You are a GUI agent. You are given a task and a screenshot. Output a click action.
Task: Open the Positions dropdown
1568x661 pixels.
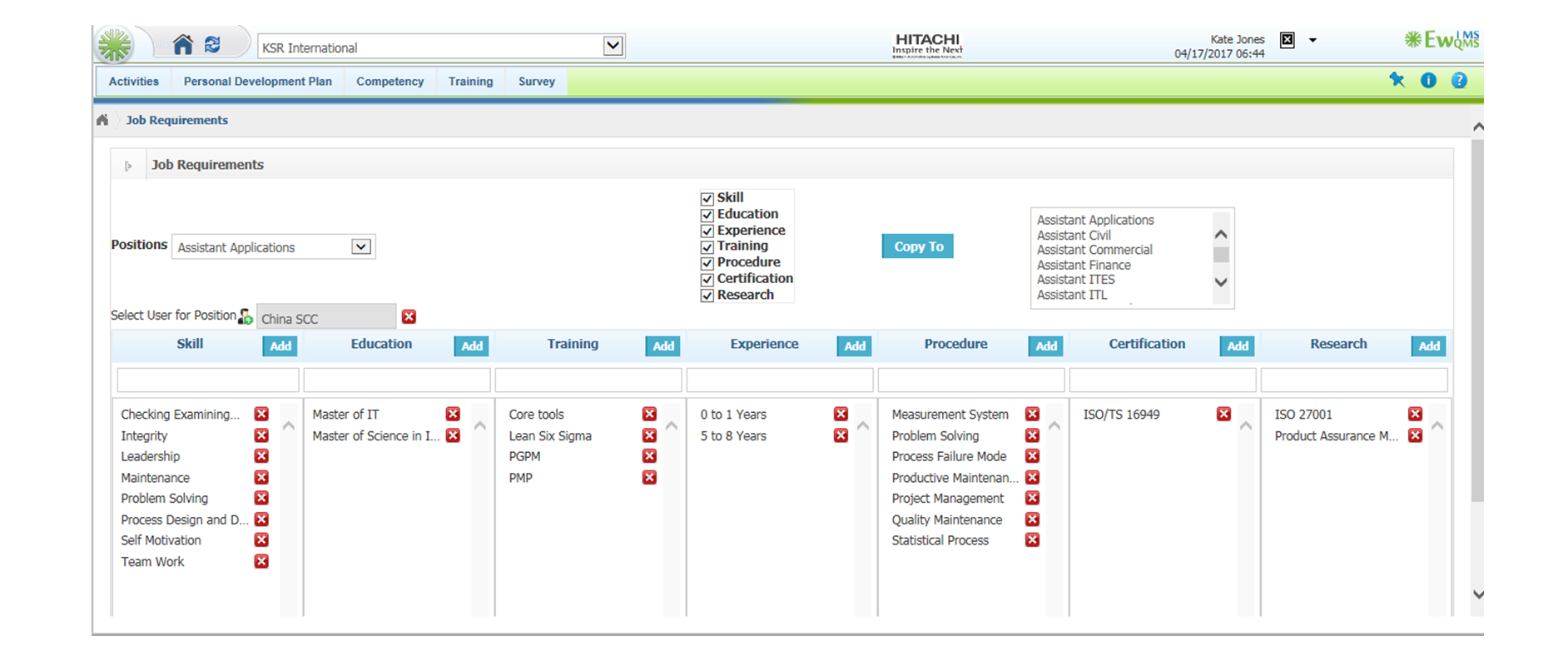tap(360, 246)
